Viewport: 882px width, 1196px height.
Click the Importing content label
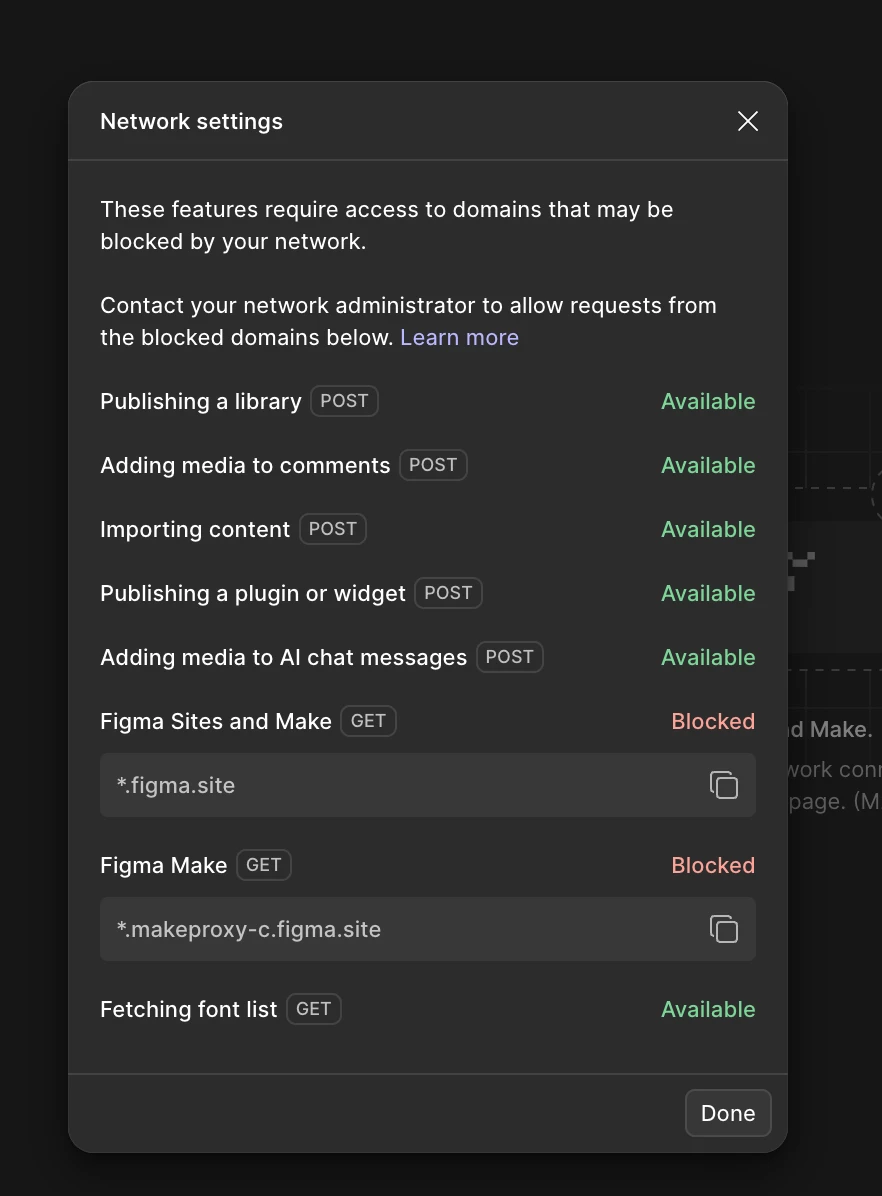[x=195, y=529]
